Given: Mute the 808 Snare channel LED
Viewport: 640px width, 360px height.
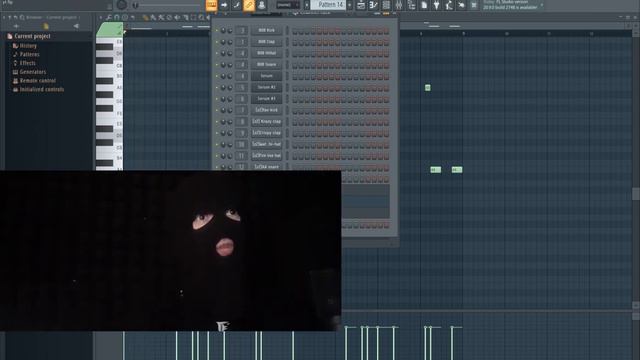Looking at the screenshot, I should tap(217, 64).
